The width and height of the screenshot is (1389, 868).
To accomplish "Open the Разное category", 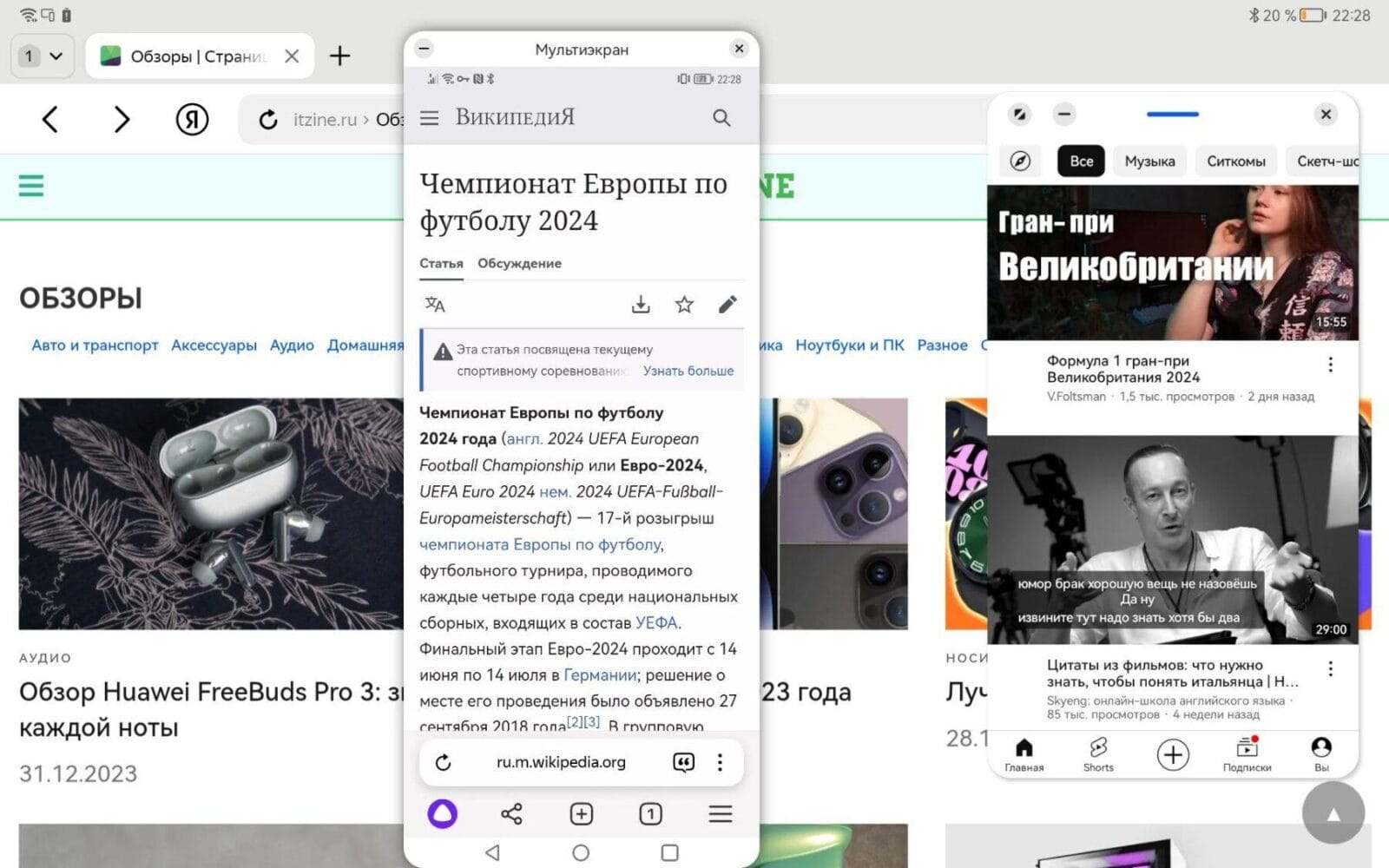I will click(942, 345).
